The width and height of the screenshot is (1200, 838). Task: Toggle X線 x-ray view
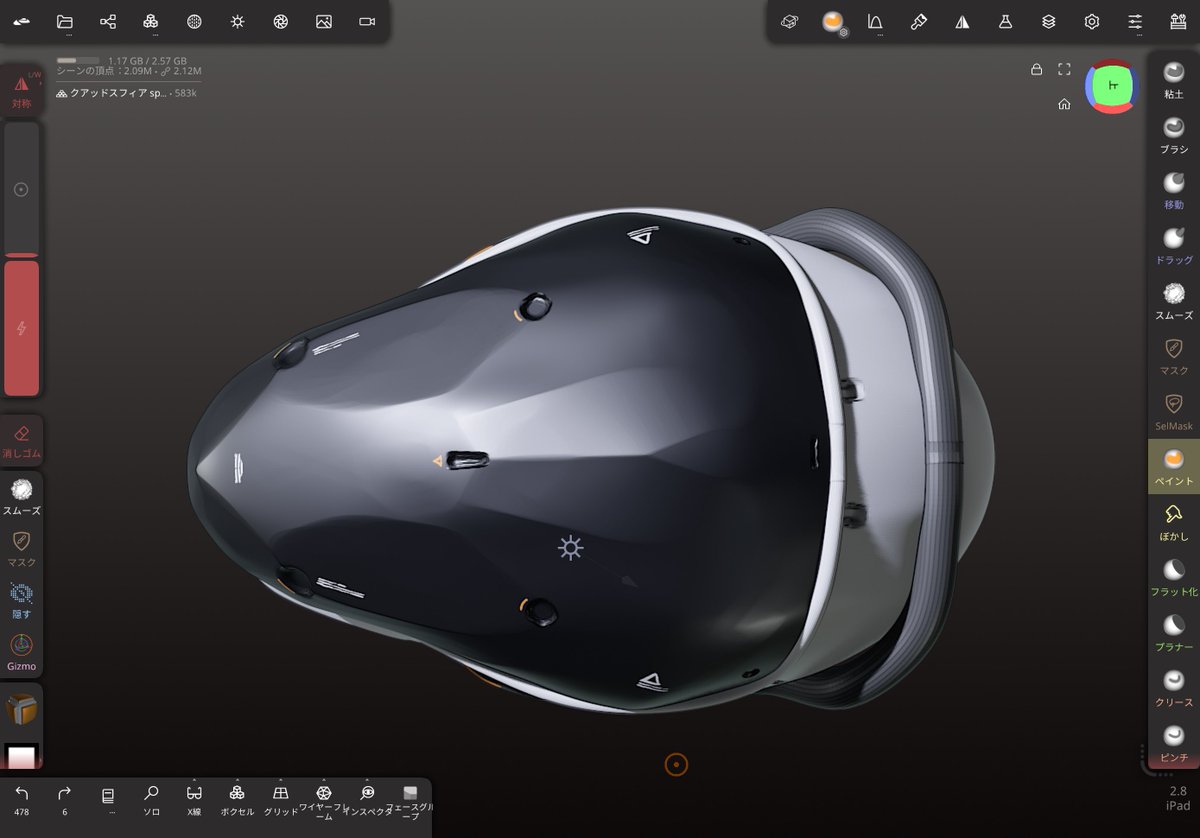194,800
